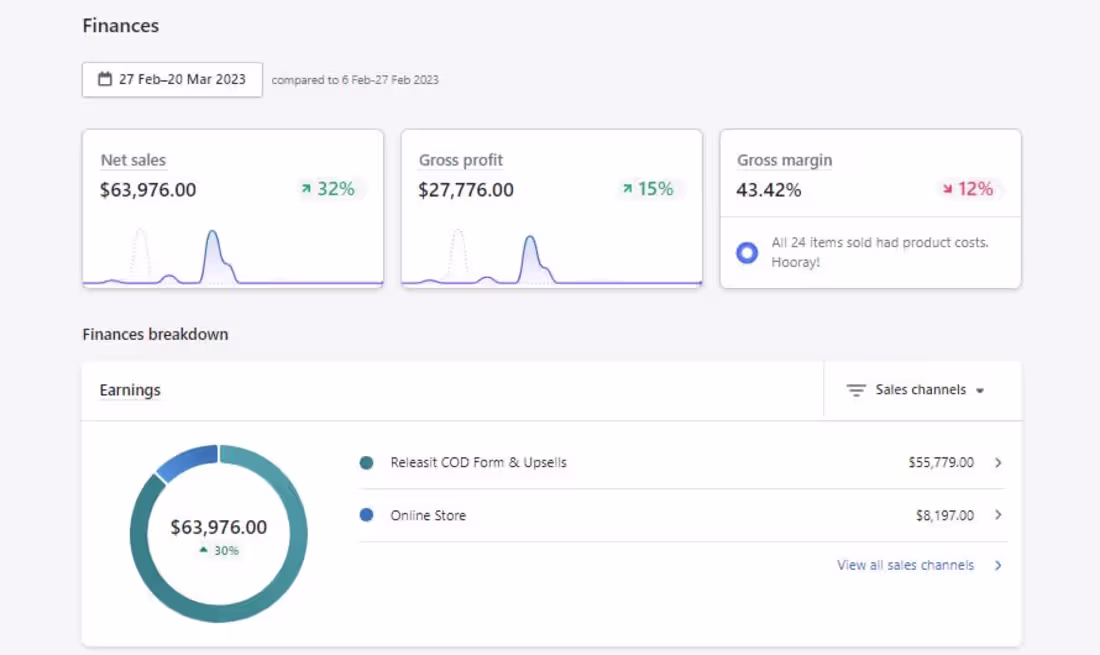
Task: Click the Sales channels dropdown caret
Action: 980,391
